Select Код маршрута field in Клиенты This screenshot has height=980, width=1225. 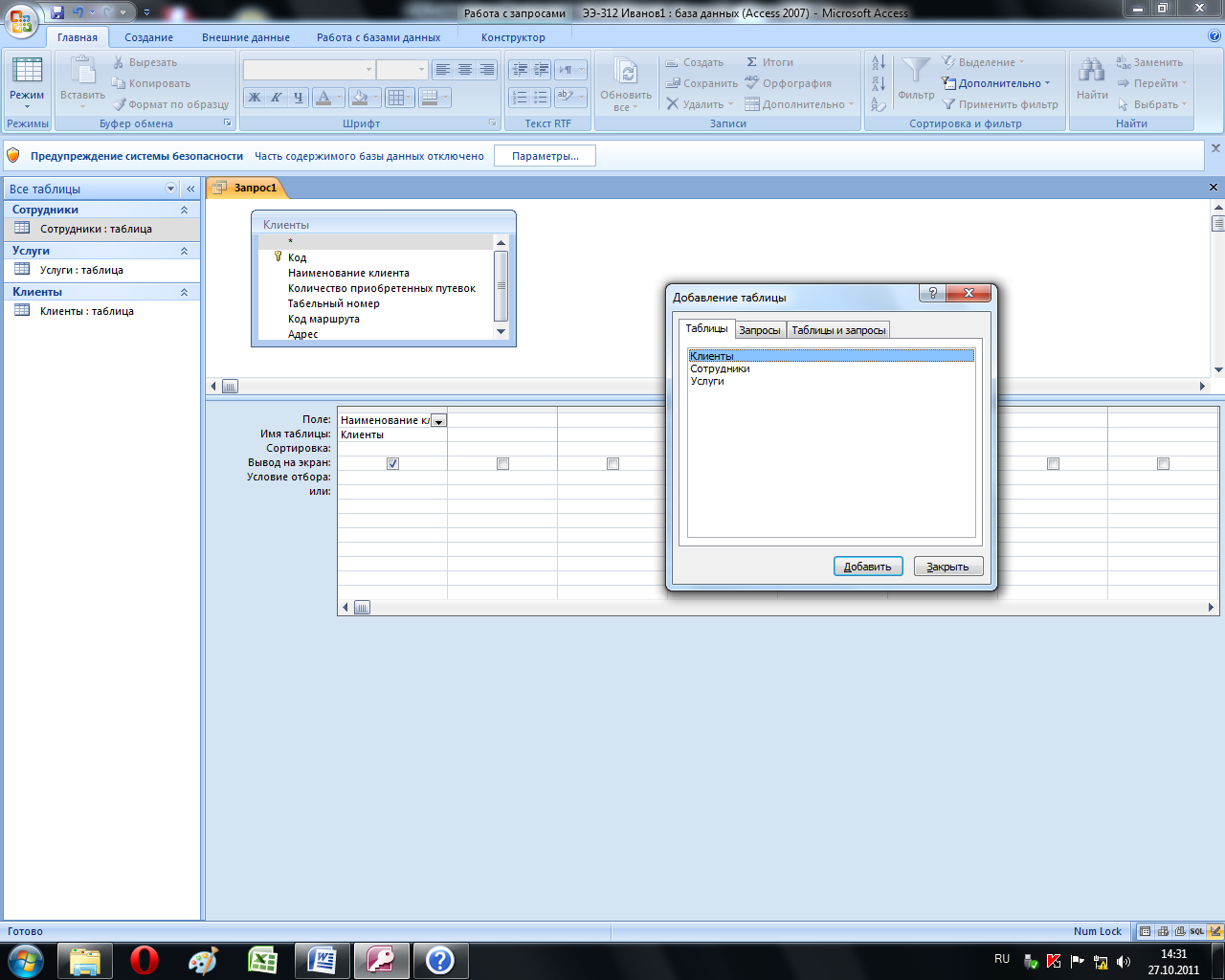[x=323, y=319]
